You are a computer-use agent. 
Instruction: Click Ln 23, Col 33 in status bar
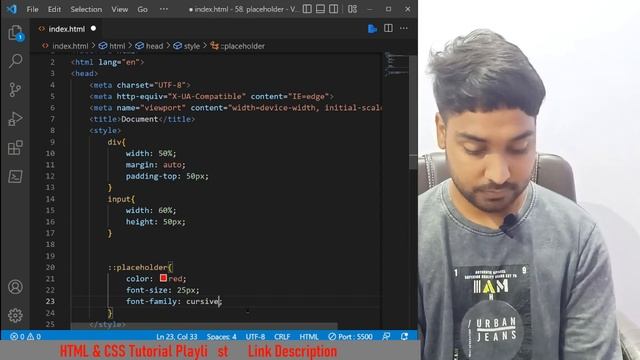(x=177, y=336)
